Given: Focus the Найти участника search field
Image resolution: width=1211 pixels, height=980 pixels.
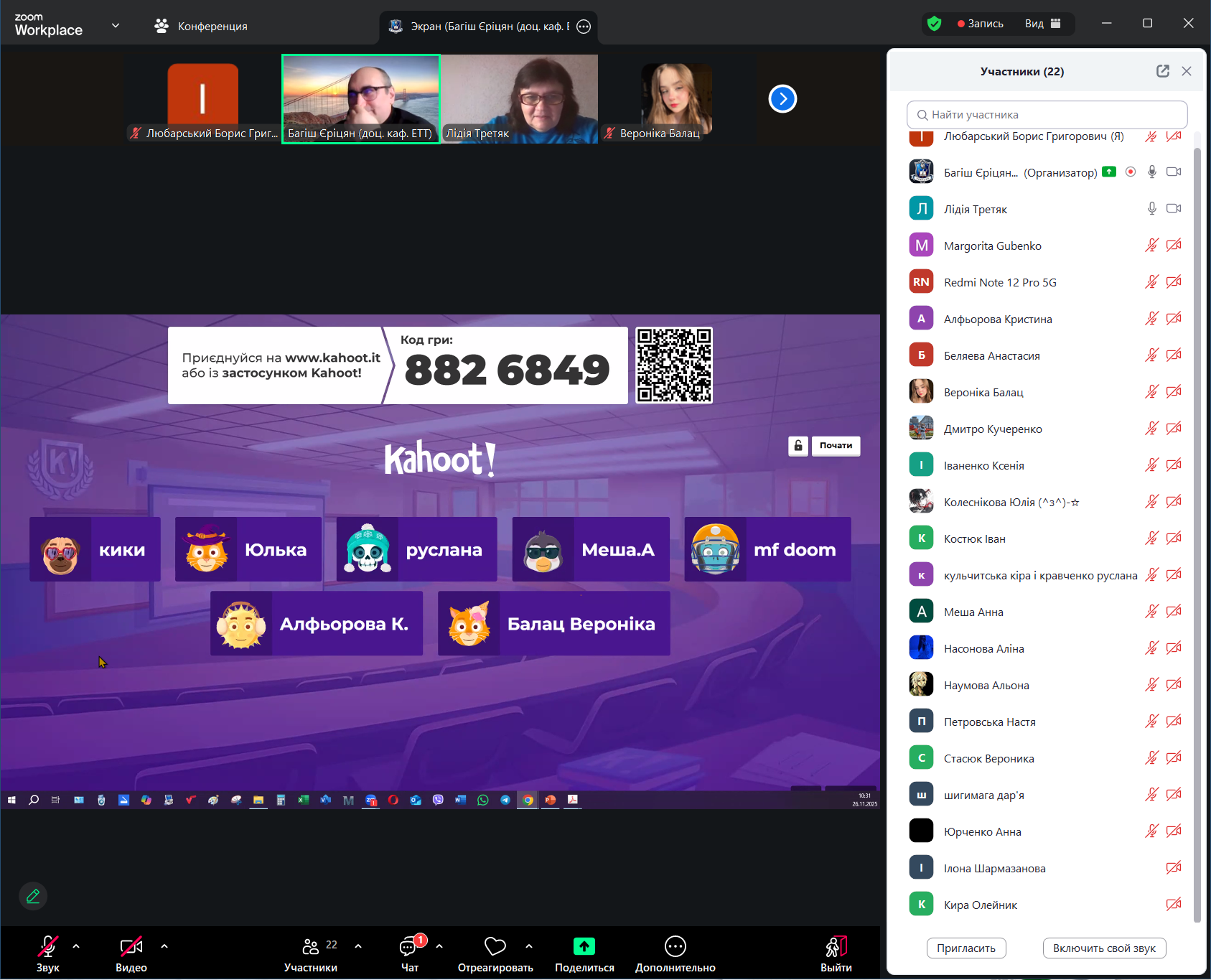Looking at the screenshot, I should point(1047,115).
